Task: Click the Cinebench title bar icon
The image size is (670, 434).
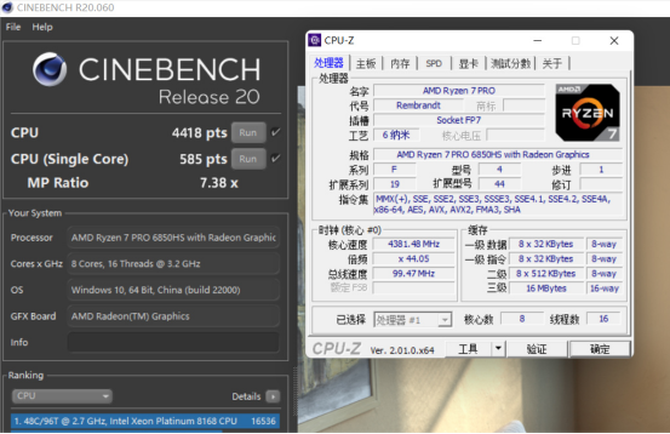Action: (7, 7)
